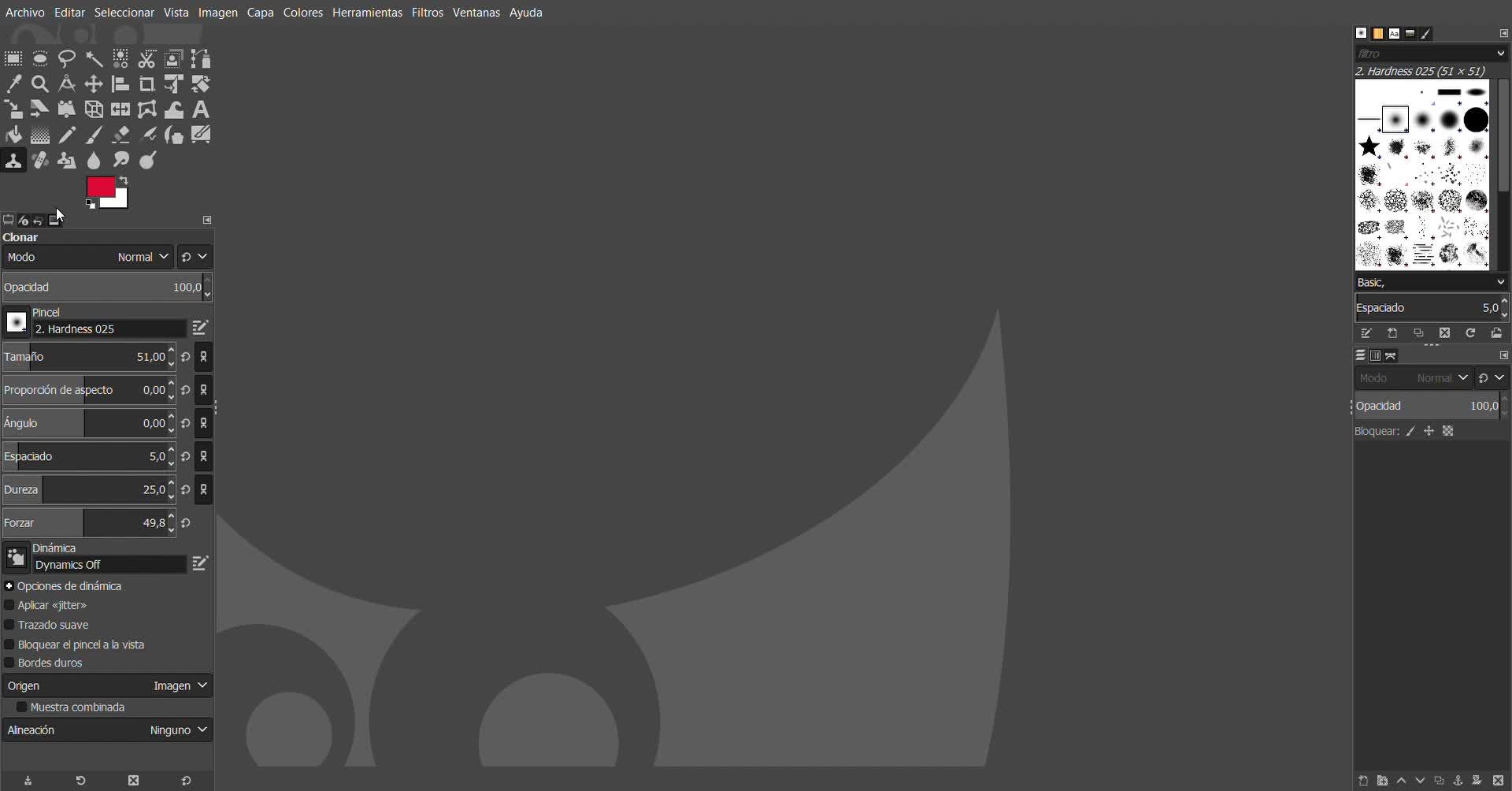This screenshot has width=1512, height=791.
Task: Toggle the lock alpha channel checkerboard icon
Action: pos(1447,431)
